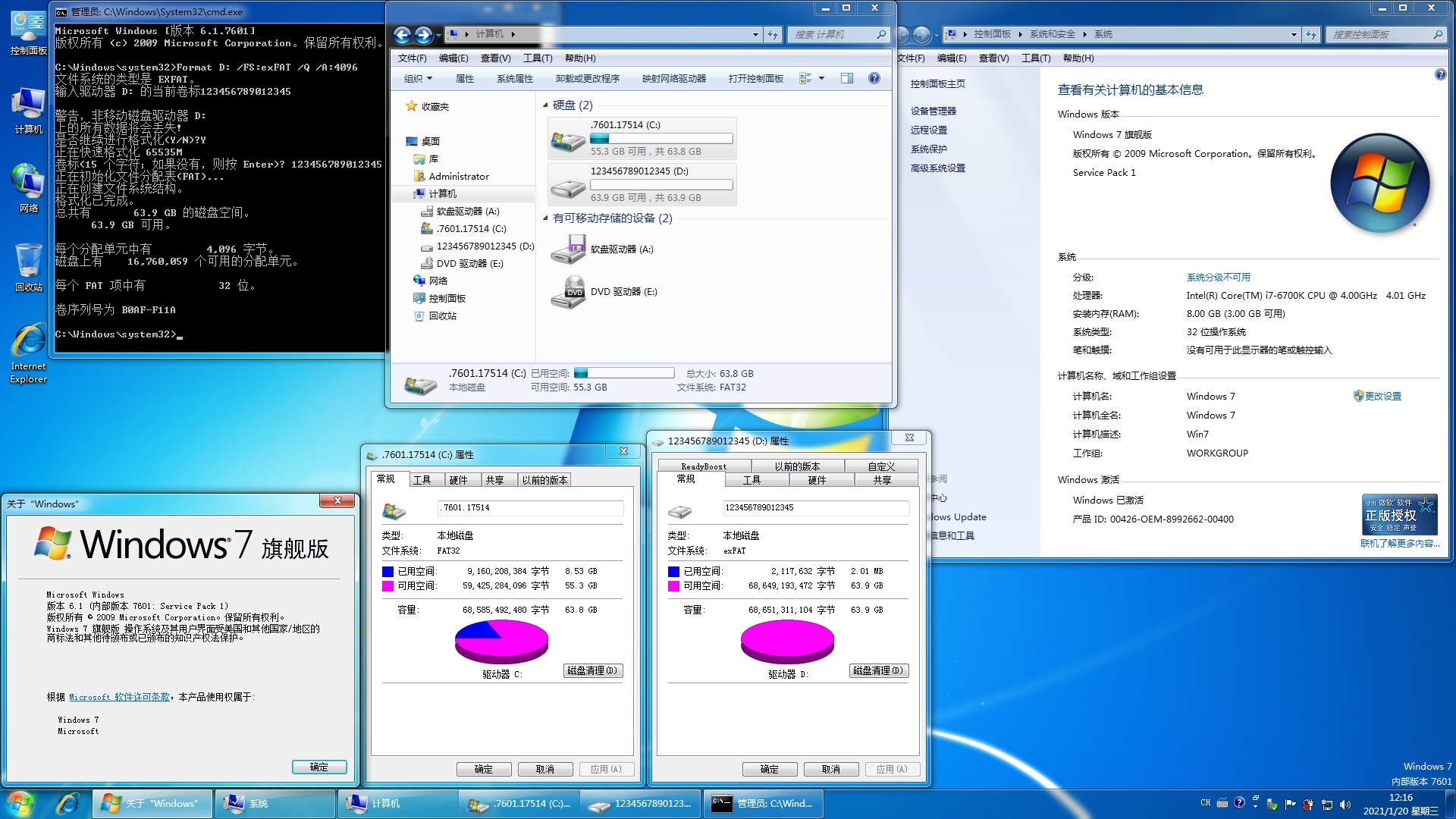Open the Recycle Bin desktop icon
The width and height of the screenshot is (1456, 819).
tap(28, 267)
